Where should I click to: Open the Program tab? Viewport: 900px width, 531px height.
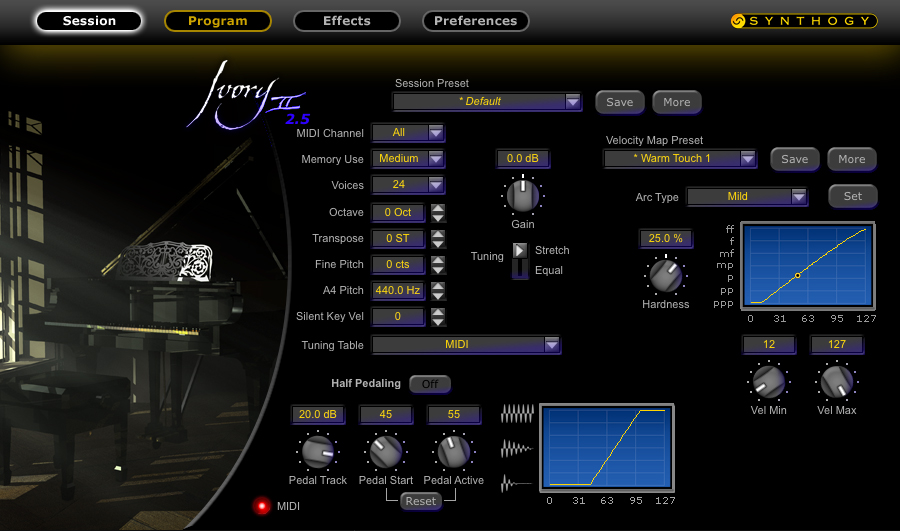[218, 21]
